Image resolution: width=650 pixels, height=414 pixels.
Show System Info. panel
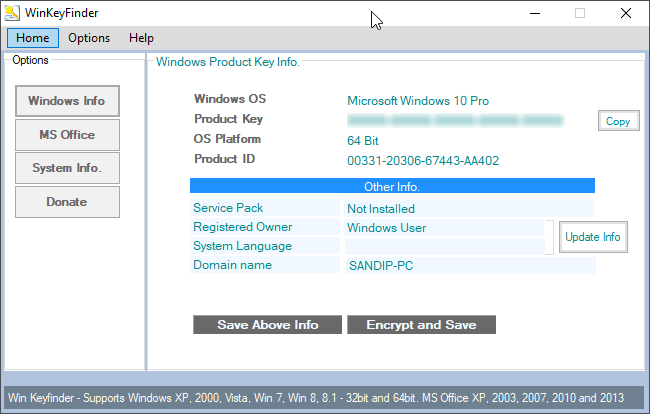(67, 168)
